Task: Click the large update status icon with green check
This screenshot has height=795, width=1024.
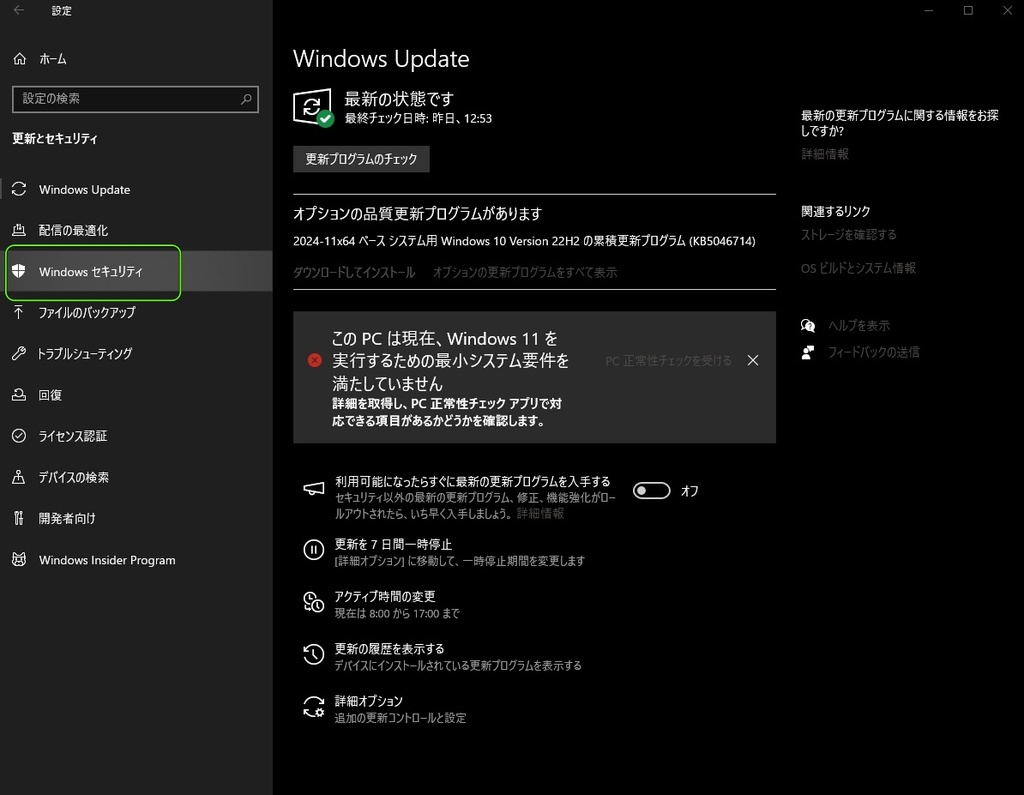Action: (x=313, y=108)
